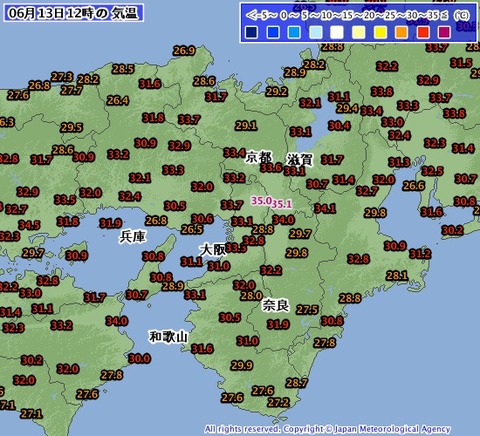Select the 兵庫 prefecture label
The image size is (480, 436).
(133, 237)
